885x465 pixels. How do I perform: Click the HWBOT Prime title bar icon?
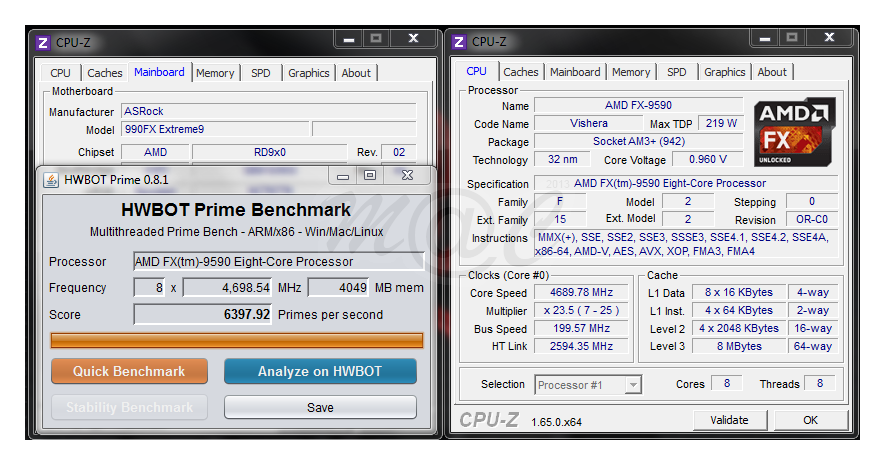tap(50, 179)
